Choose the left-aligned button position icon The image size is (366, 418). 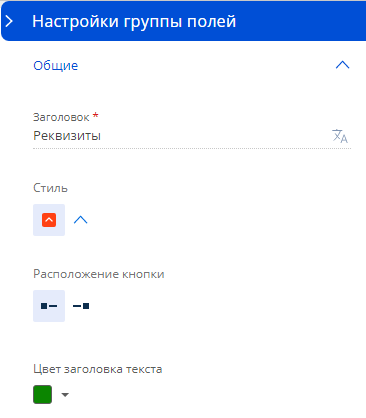click(49, 306)
